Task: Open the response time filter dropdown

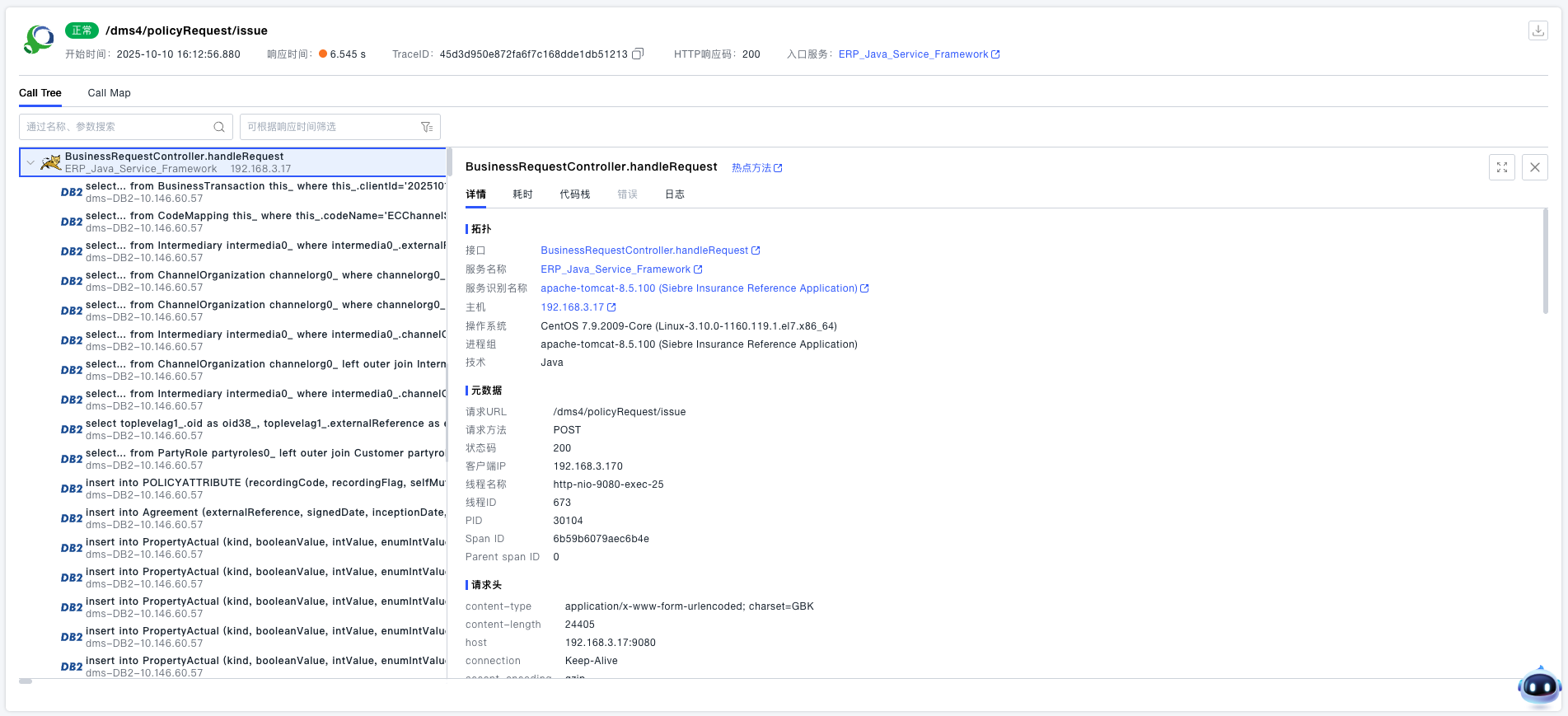Action: [330, 127]
